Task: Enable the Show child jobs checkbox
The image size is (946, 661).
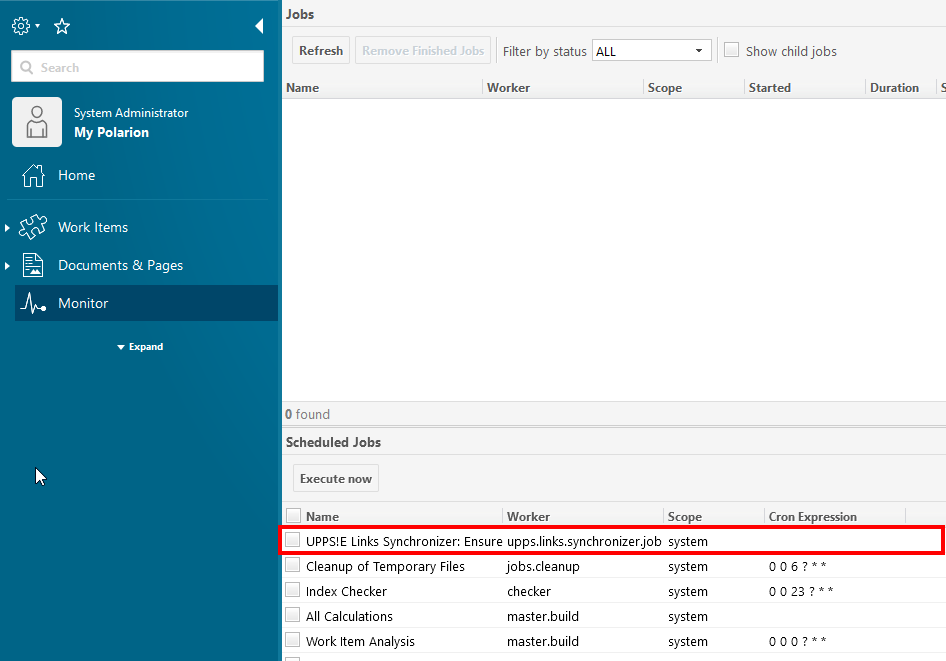Action: pos(731,50)
